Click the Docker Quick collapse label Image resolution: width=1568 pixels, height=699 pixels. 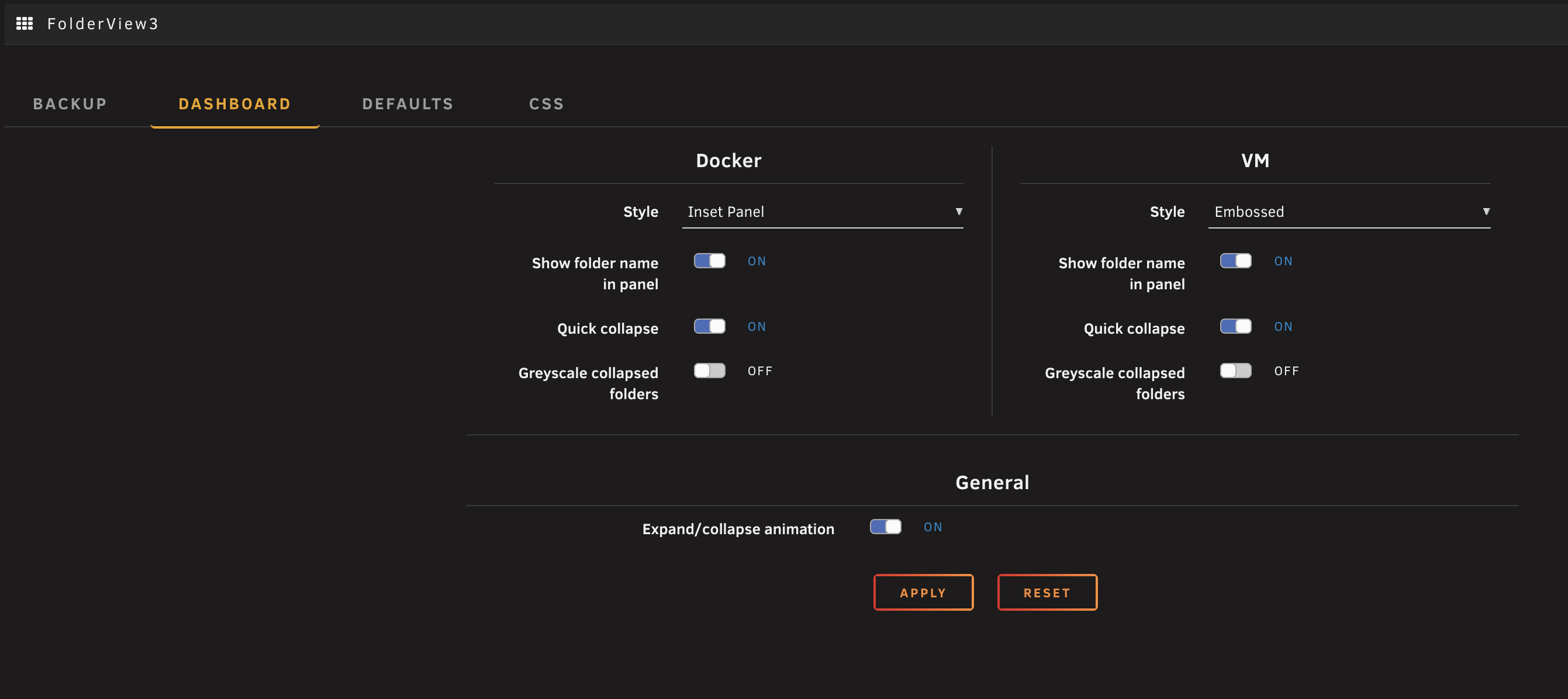click(x=607, y=328)
